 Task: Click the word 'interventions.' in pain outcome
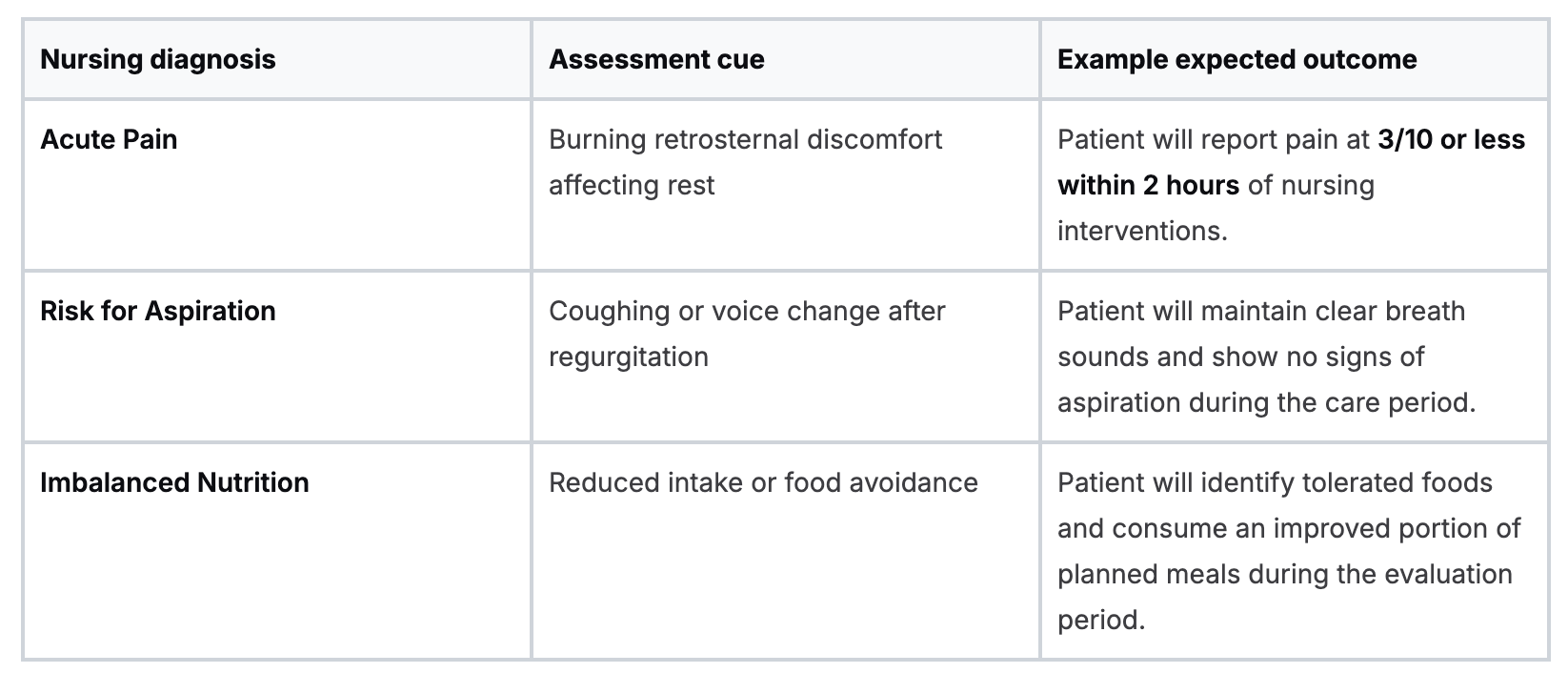pyautogui.click(x=1142, y=231)
